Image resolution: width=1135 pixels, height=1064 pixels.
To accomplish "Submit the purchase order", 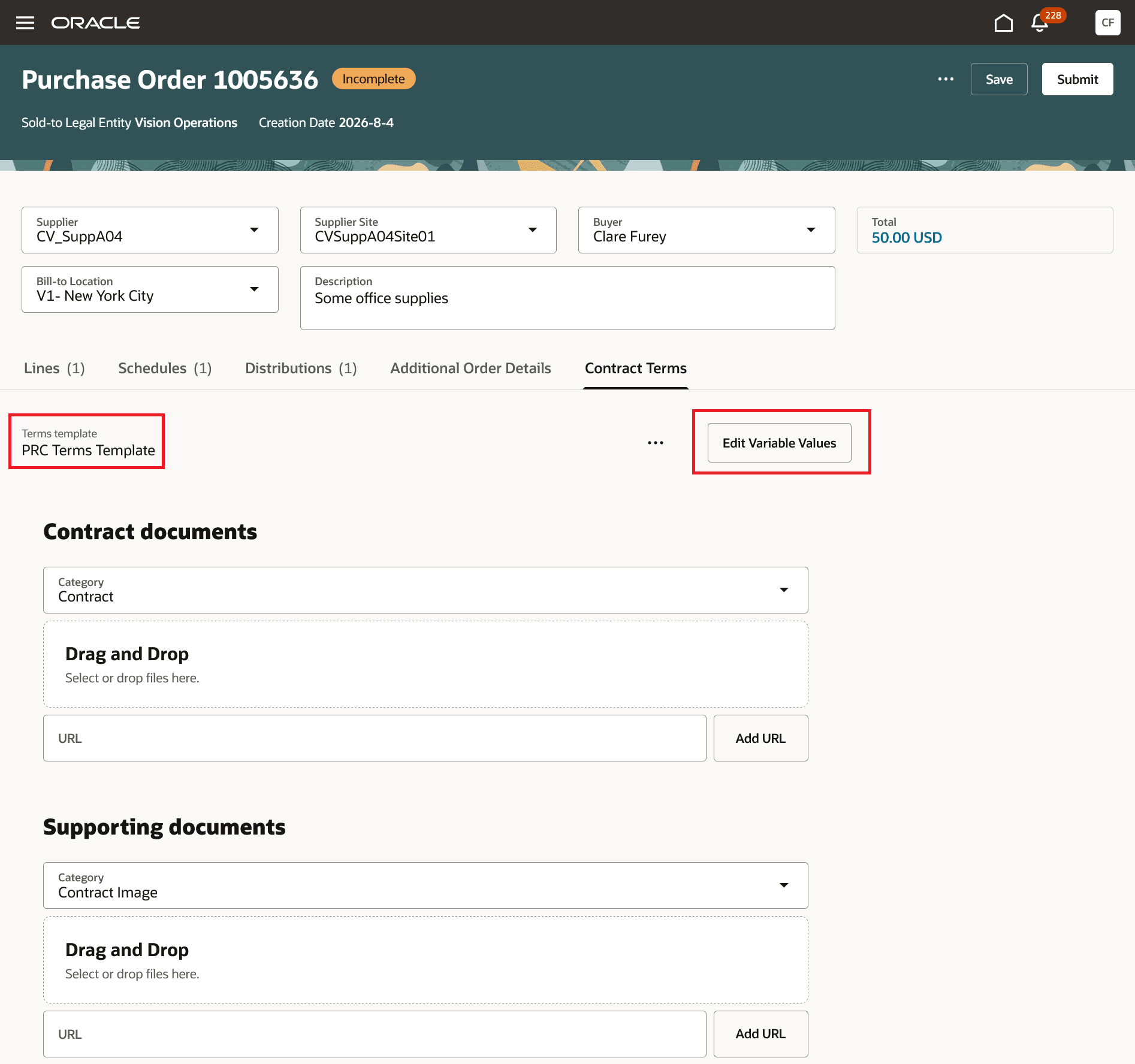I will 1077,79.
